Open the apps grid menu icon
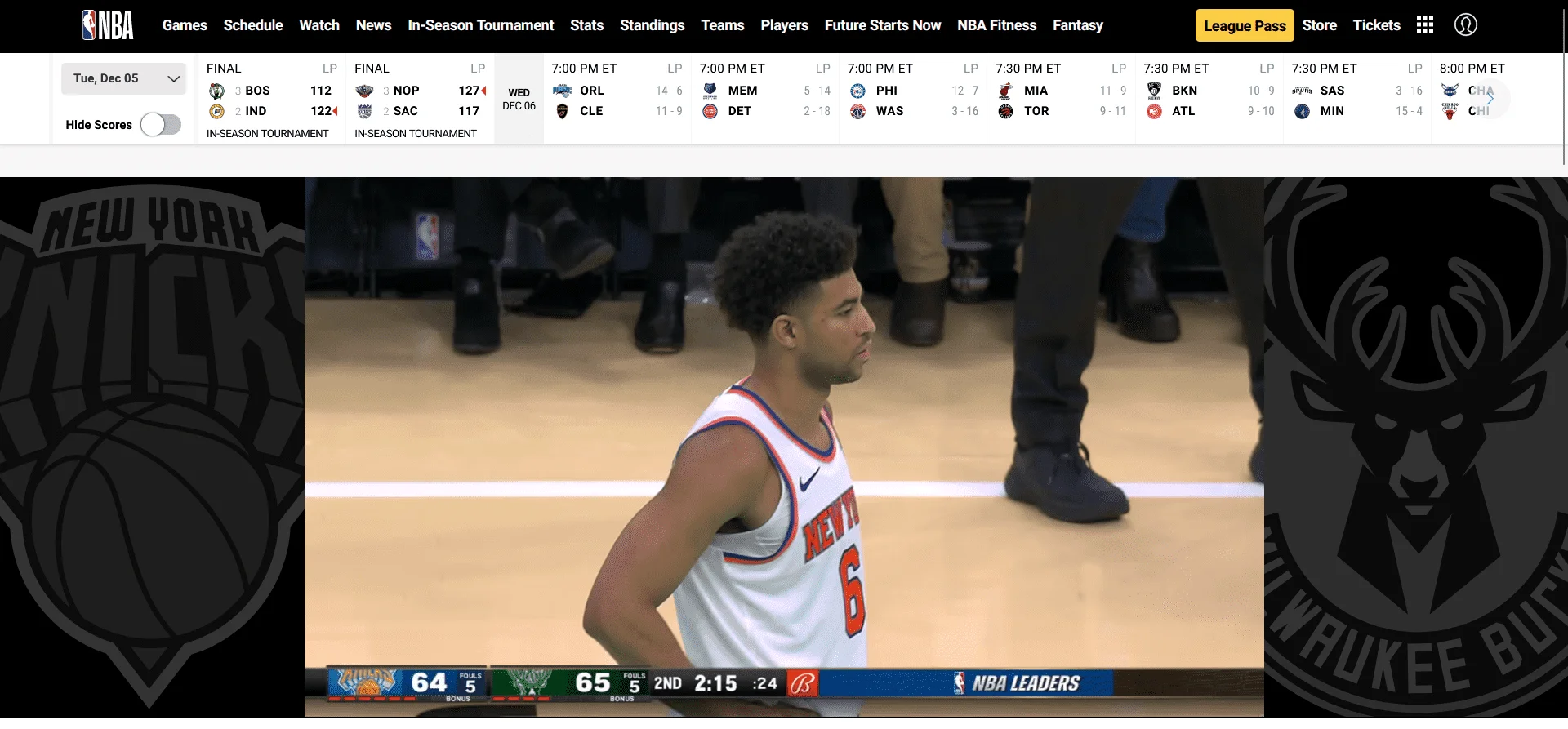Screen dimensions: 1568x729 1425,25
